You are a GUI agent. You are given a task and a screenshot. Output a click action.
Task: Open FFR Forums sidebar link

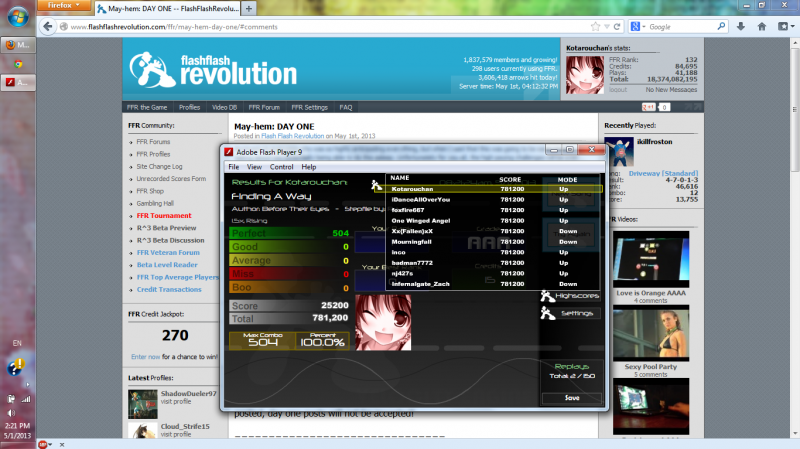click(153, 142)
